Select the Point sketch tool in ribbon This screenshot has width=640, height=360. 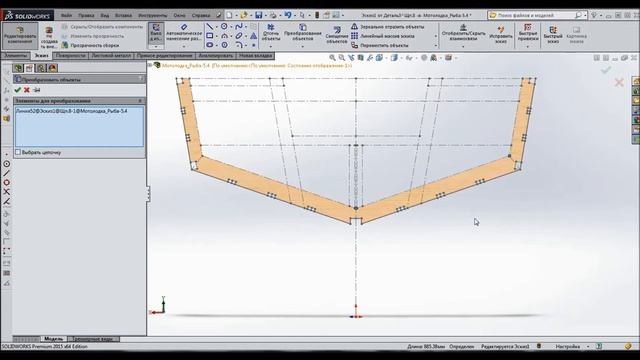[x=253, y=45]
